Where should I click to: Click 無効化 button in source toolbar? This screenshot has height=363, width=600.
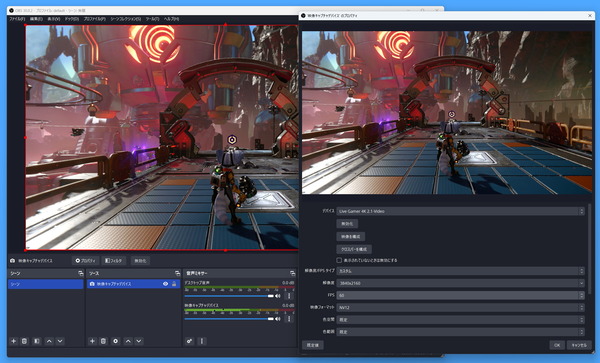pos(140,261)
